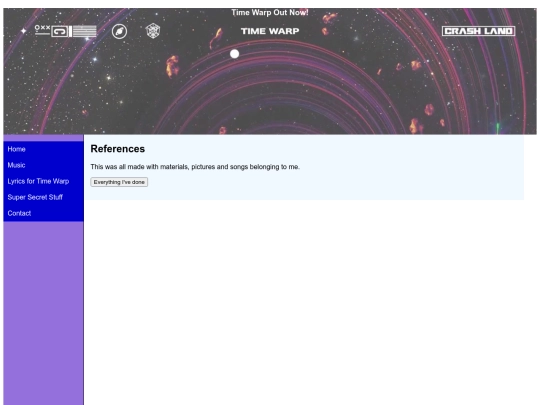Click the white dot in banner

tap(235, 54)
